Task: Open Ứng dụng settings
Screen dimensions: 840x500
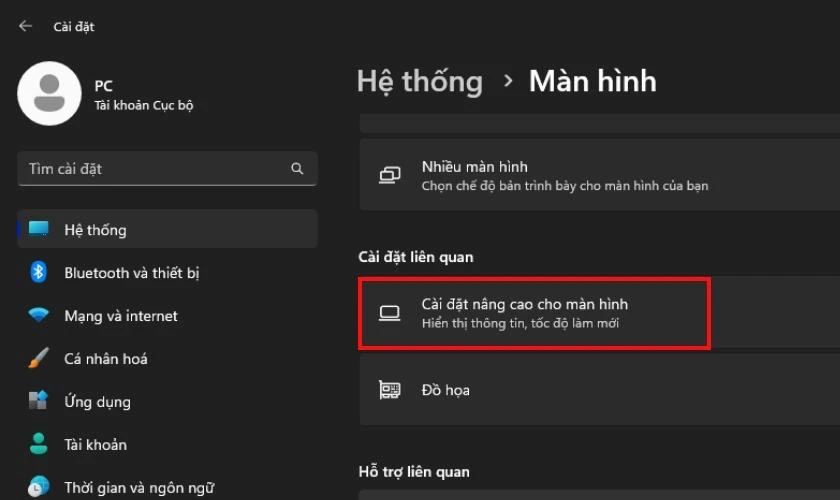Action: [x=168, y=401]
